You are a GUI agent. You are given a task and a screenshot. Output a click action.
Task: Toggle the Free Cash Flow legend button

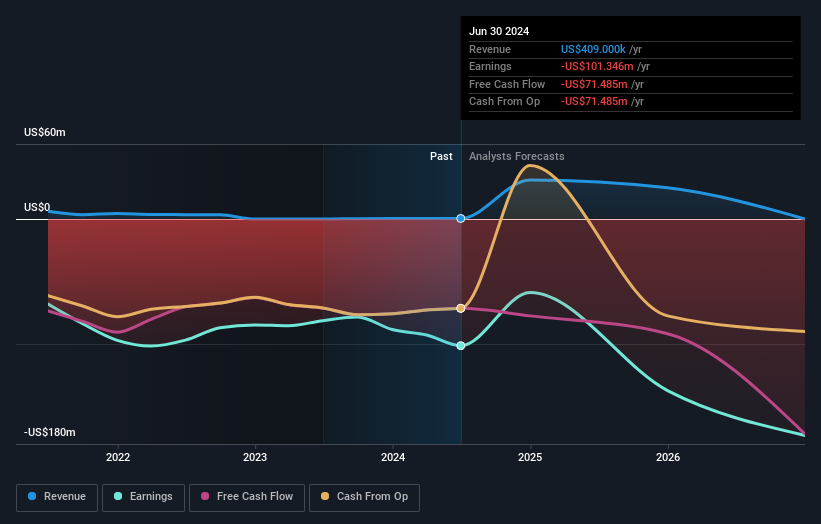coord(247,497)
